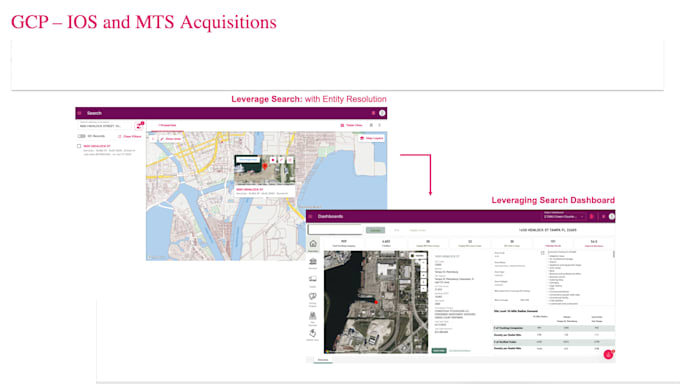680x384 pixels.
Task: Open hamburger menu in Search header
Action: 79,113
